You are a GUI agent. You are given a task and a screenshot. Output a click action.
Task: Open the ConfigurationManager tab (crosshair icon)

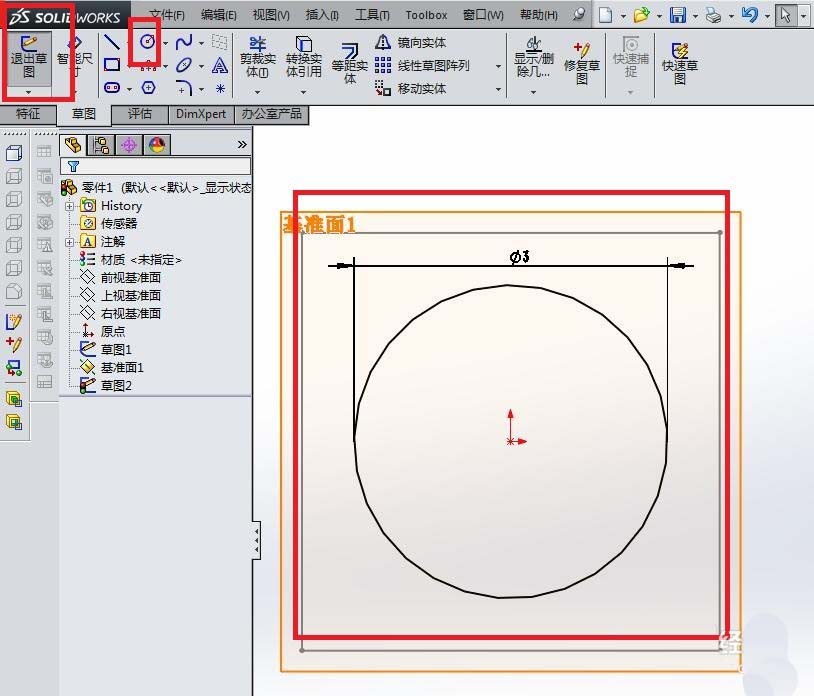129,145
